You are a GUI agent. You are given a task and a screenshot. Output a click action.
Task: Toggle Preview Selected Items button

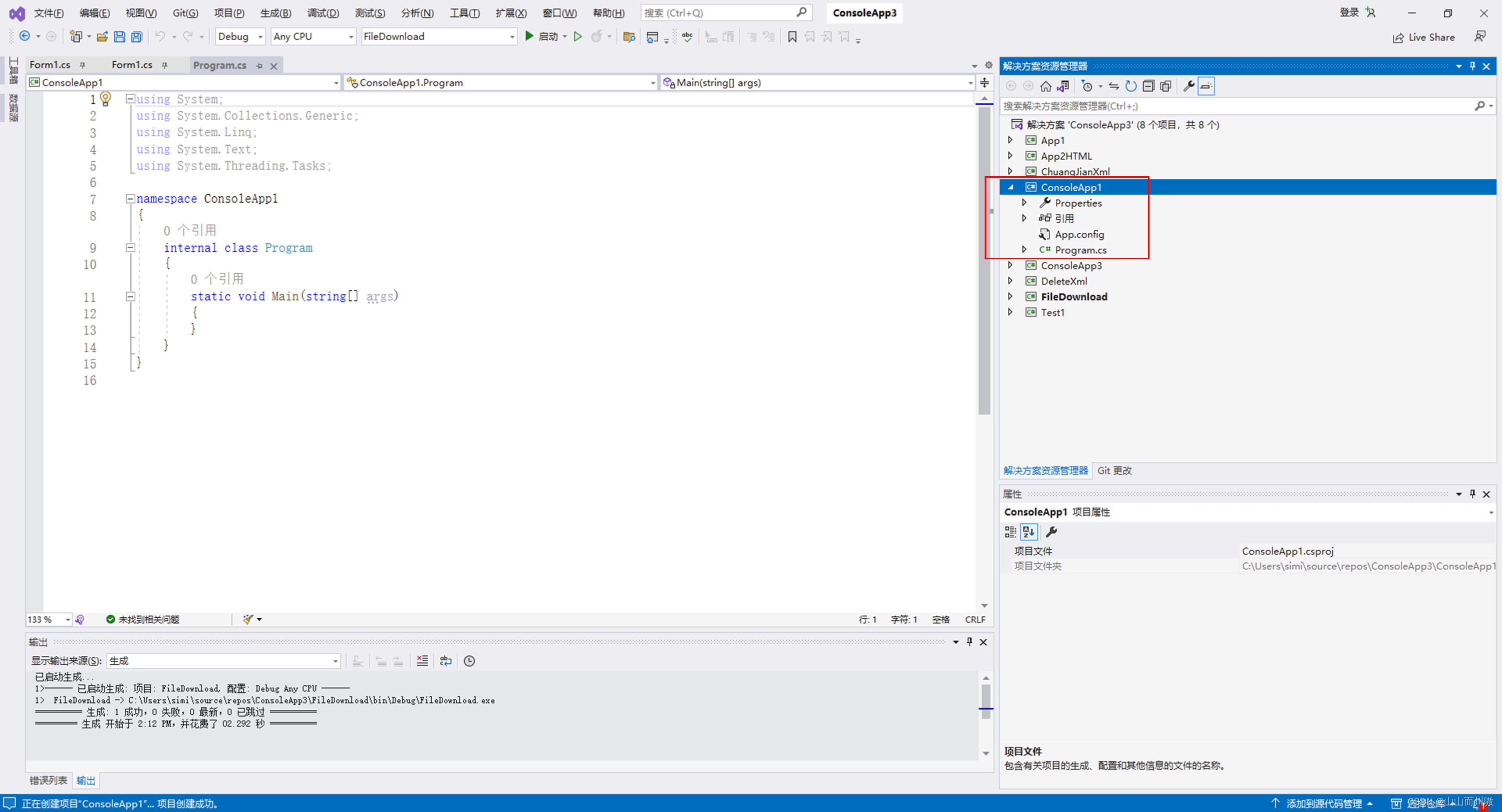1206,86
